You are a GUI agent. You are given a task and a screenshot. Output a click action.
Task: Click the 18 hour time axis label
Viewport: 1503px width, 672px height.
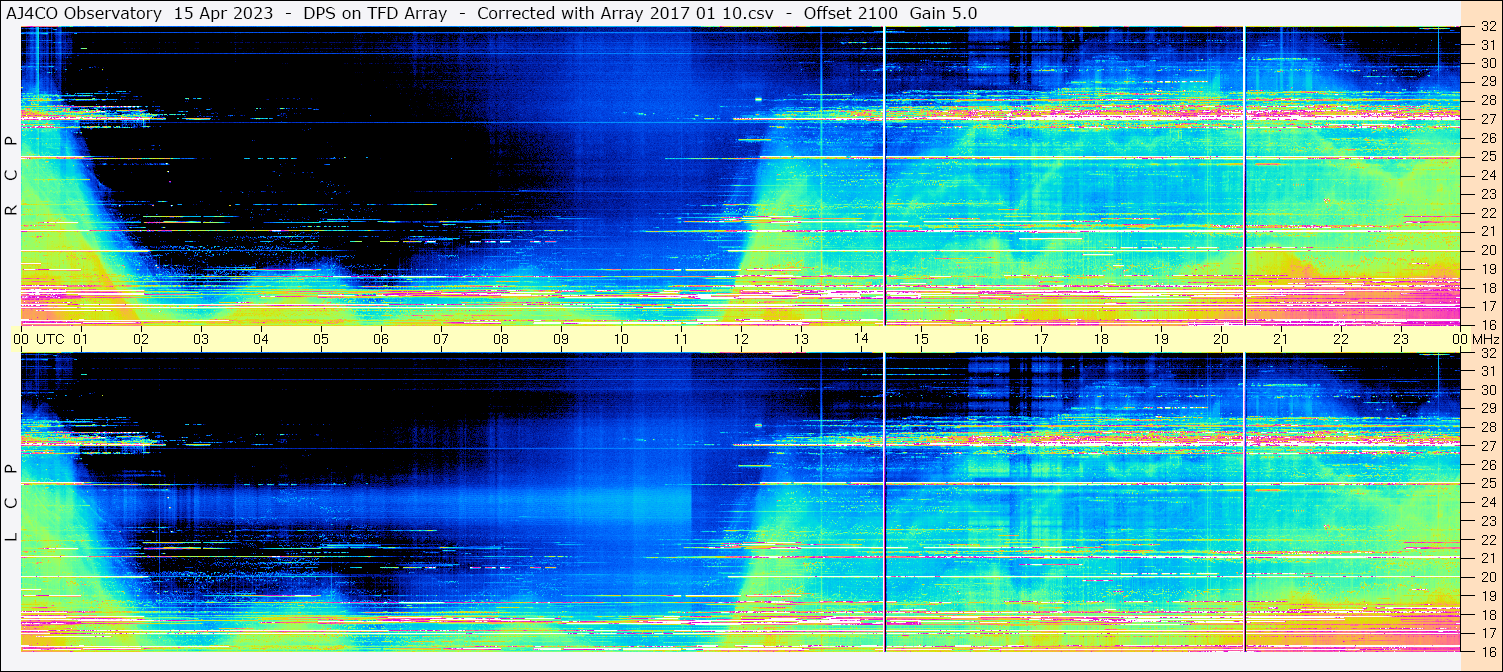pyautogui.click(x=1101, y=339)
